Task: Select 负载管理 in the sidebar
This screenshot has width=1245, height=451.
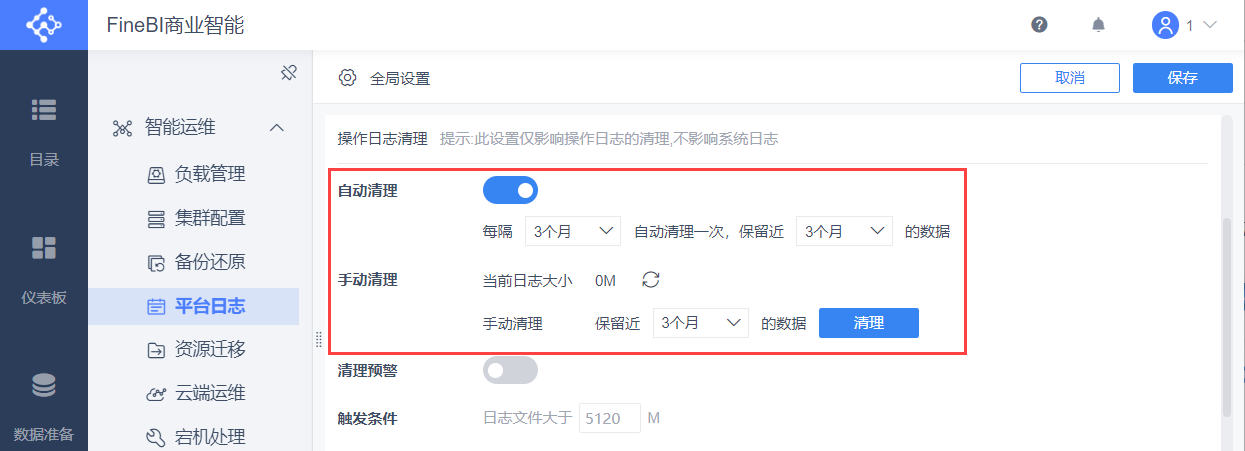Action: [209, 174]
